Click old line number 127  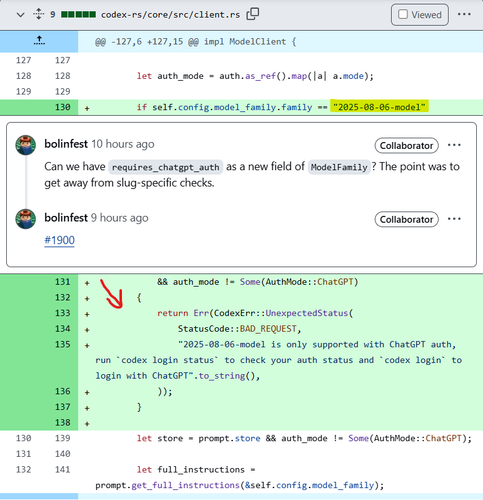pos(23,60)
